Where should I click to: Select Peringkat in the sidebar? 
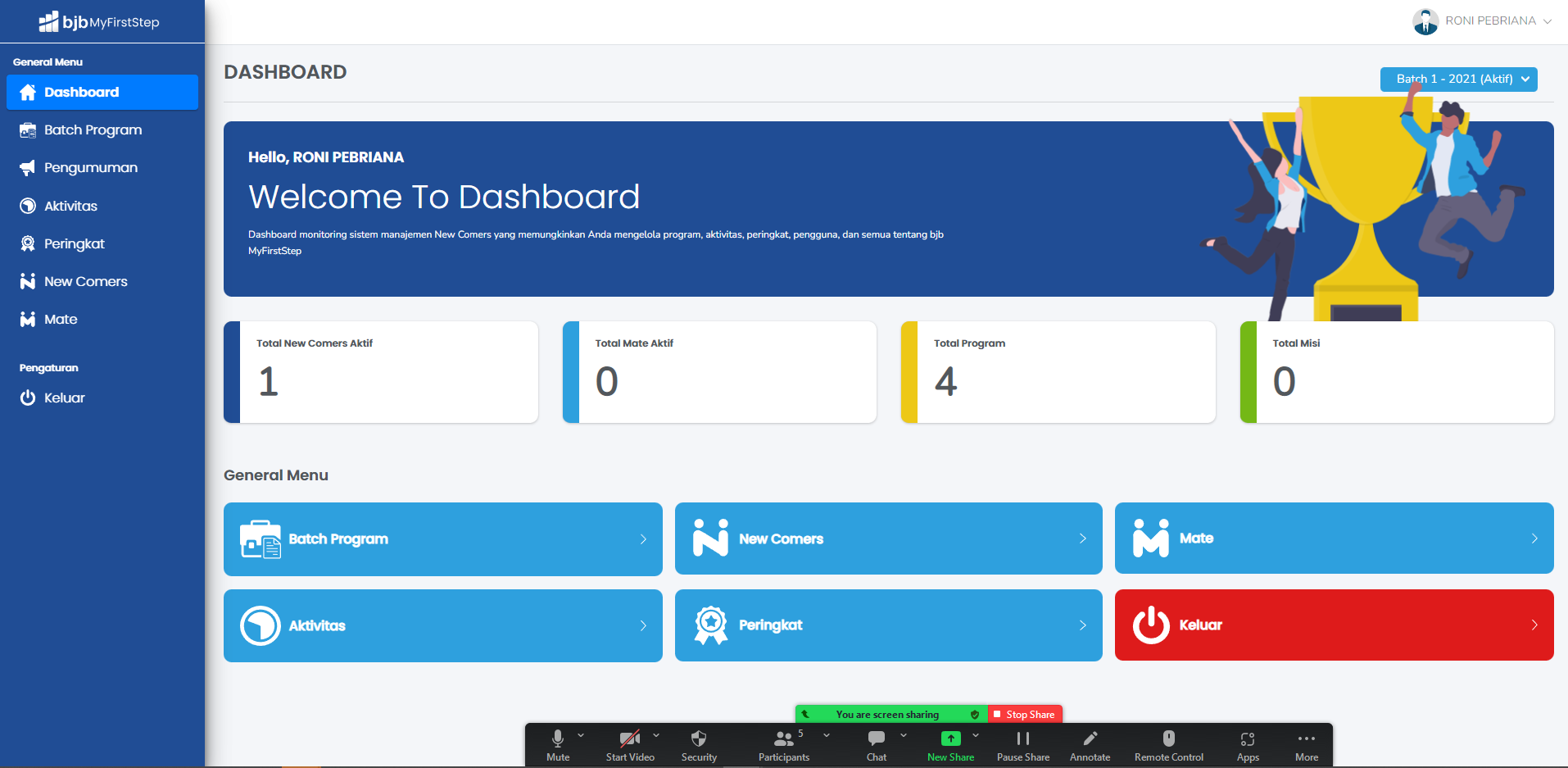tap(102, 243)
